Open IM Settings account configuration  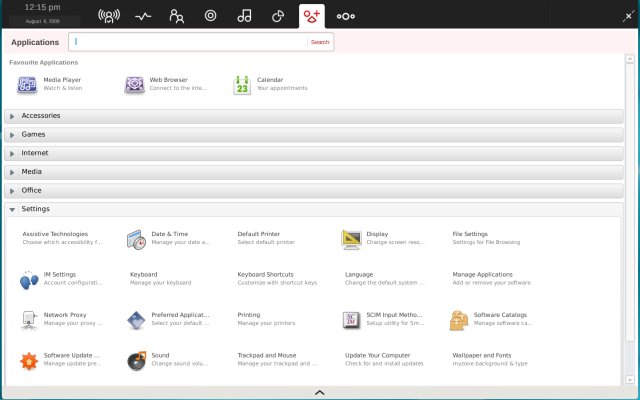(x=30, y=279)
